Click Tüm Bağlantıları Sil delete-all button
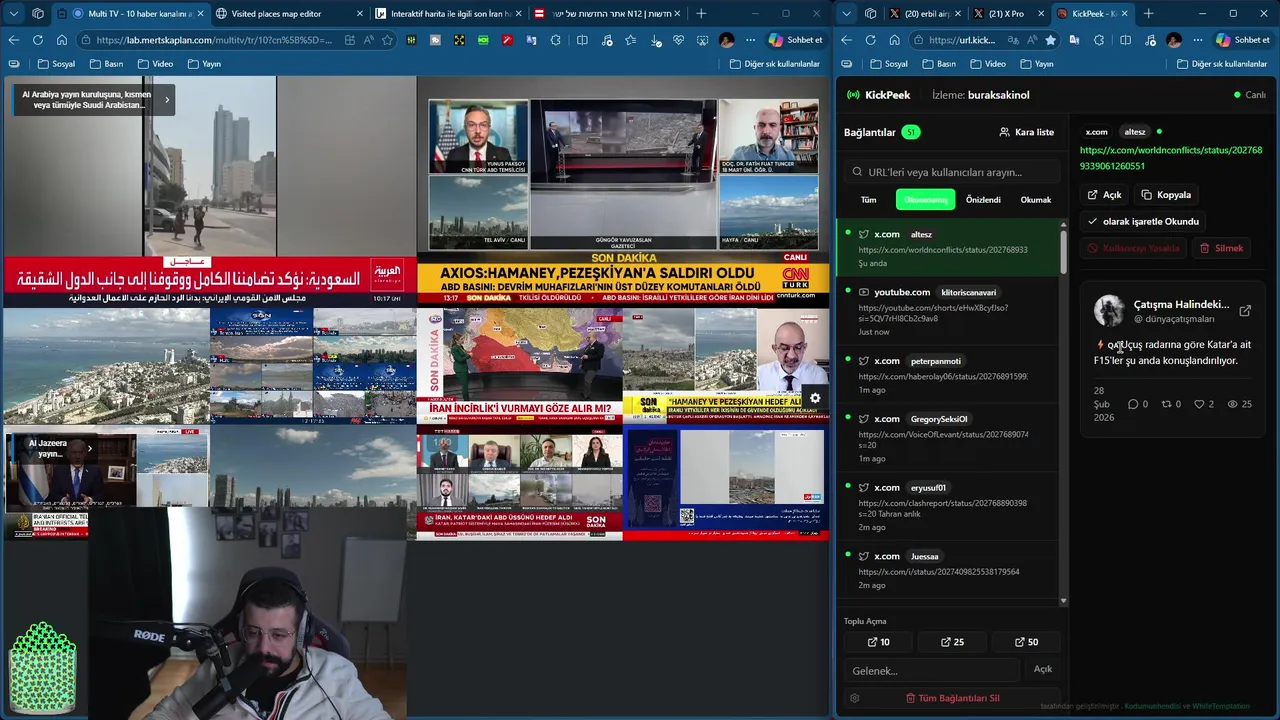The image size is (1280, 720). [952, 698]
